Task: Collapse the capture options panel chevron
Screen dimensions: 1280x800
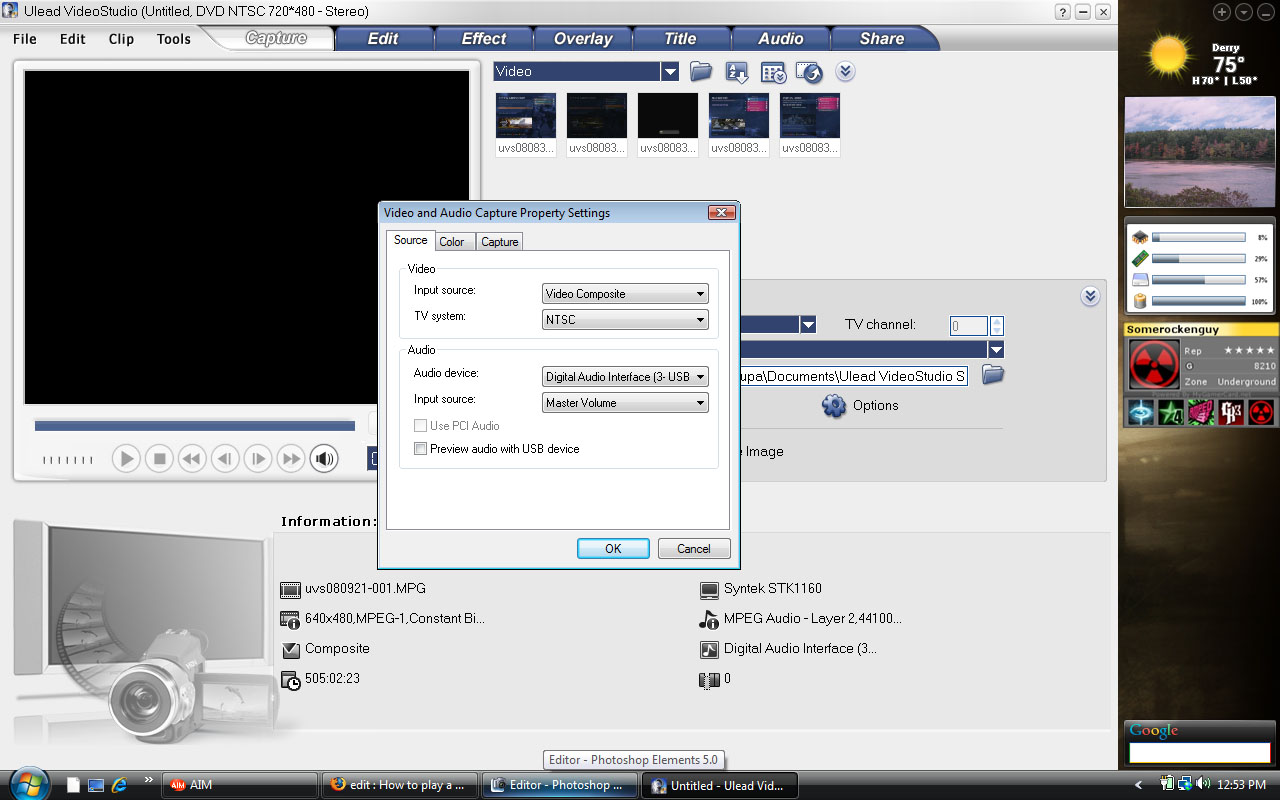Action: coord(1090,297)
